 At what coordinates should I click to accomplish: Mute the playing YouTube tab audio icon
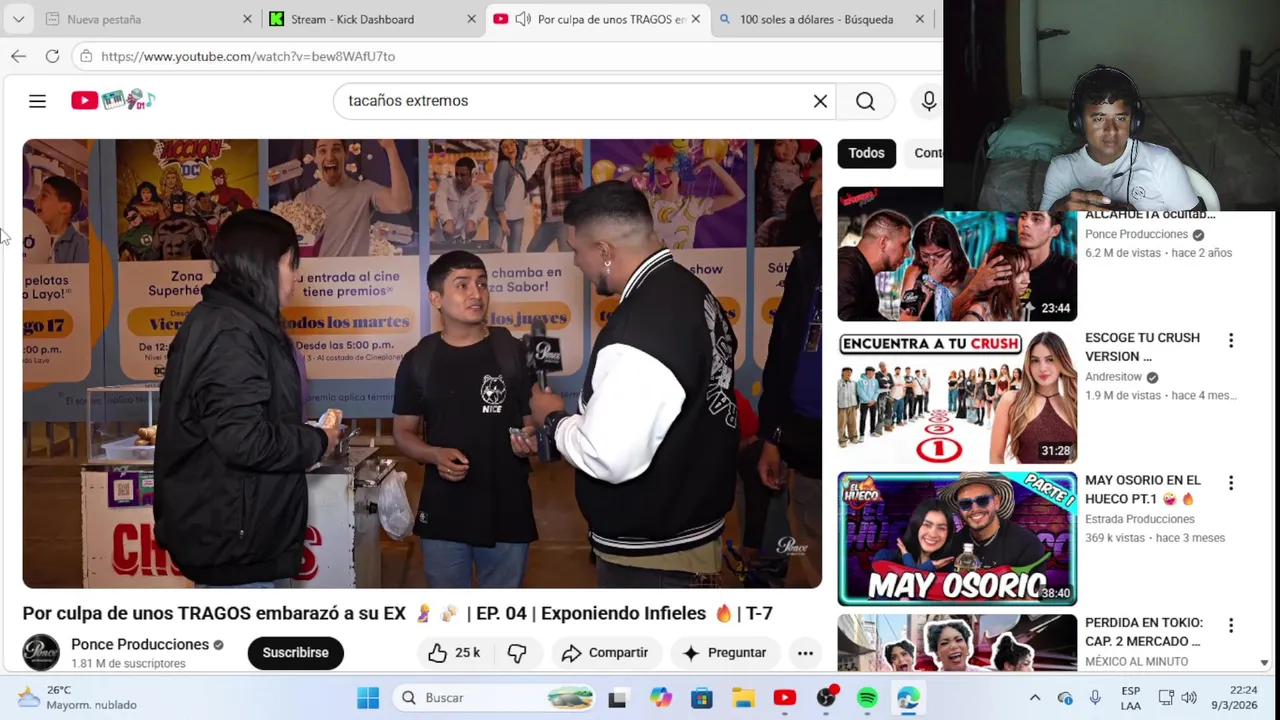tap(523, 19)
